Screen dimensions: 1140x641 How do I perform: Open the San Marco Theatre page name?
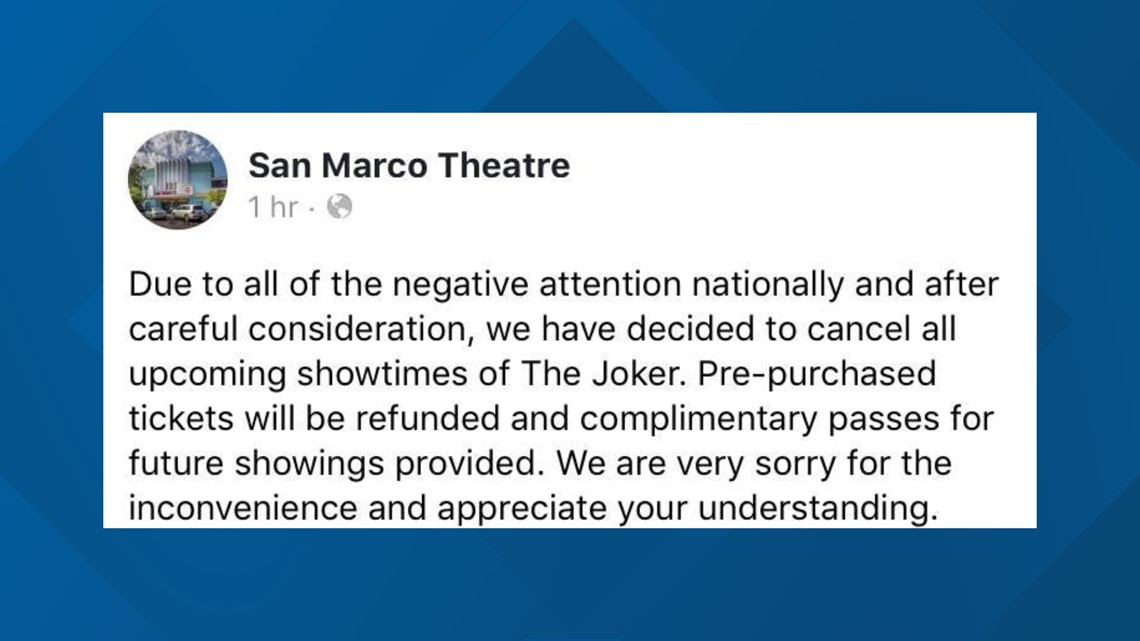point(409,165)
